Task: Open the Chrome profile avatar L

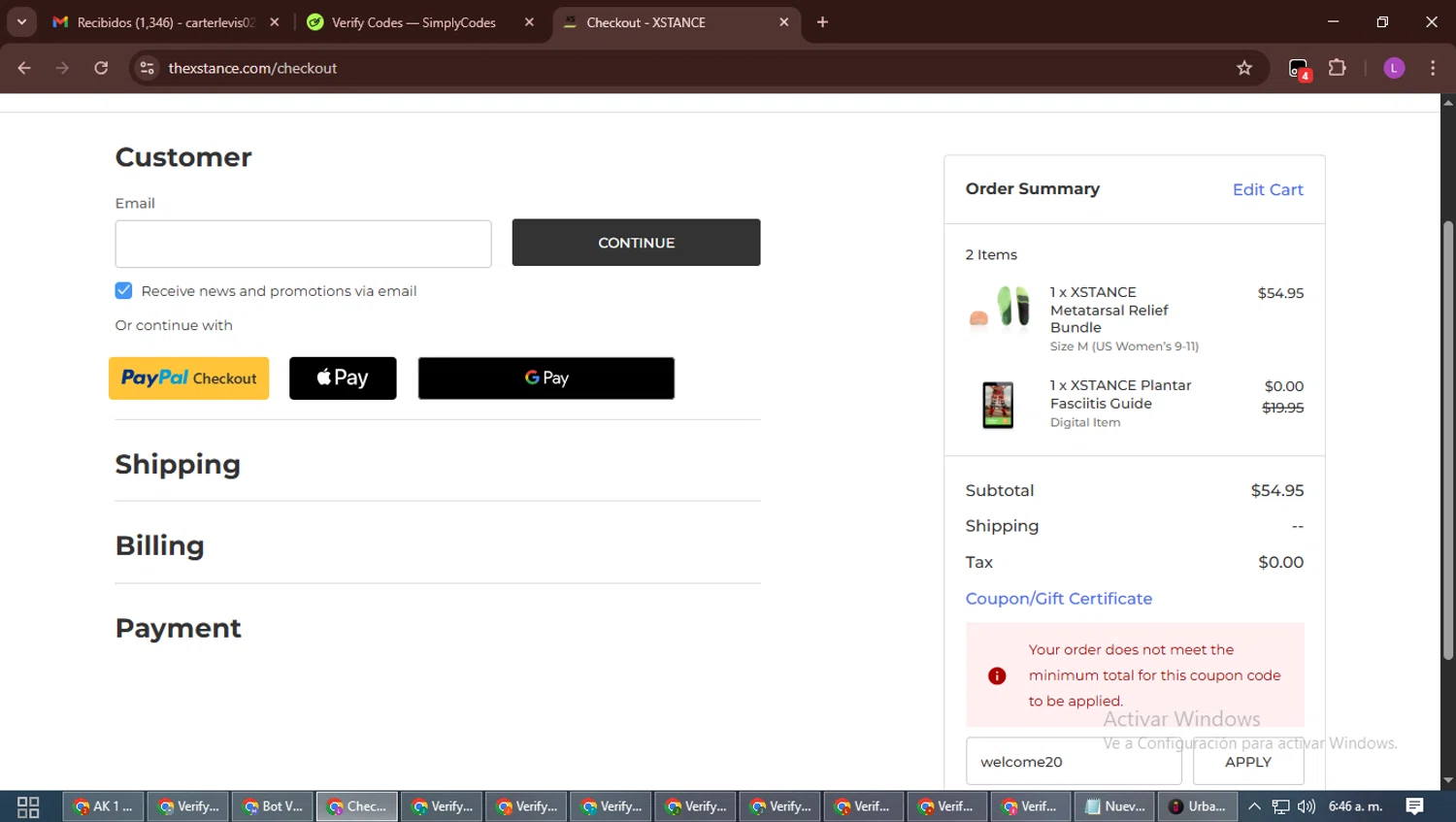Action: click(1394, 68)
